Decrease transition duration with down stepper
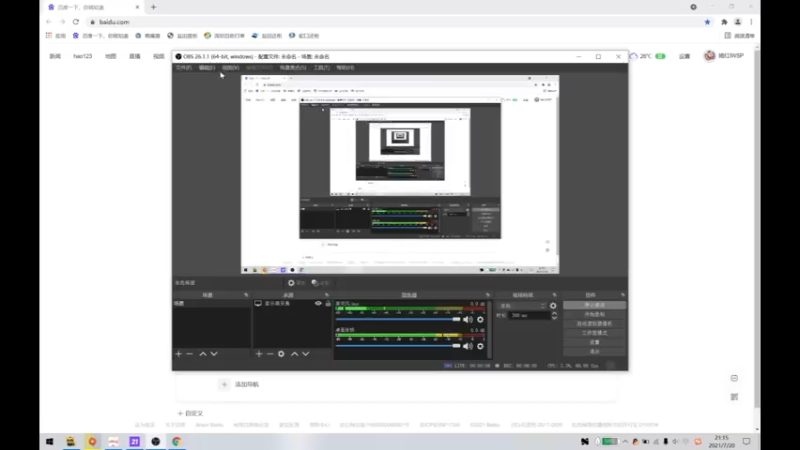Image resolution: width=800 pixels, height=450 pixels. pyautogui.click(x=555, y=318)
